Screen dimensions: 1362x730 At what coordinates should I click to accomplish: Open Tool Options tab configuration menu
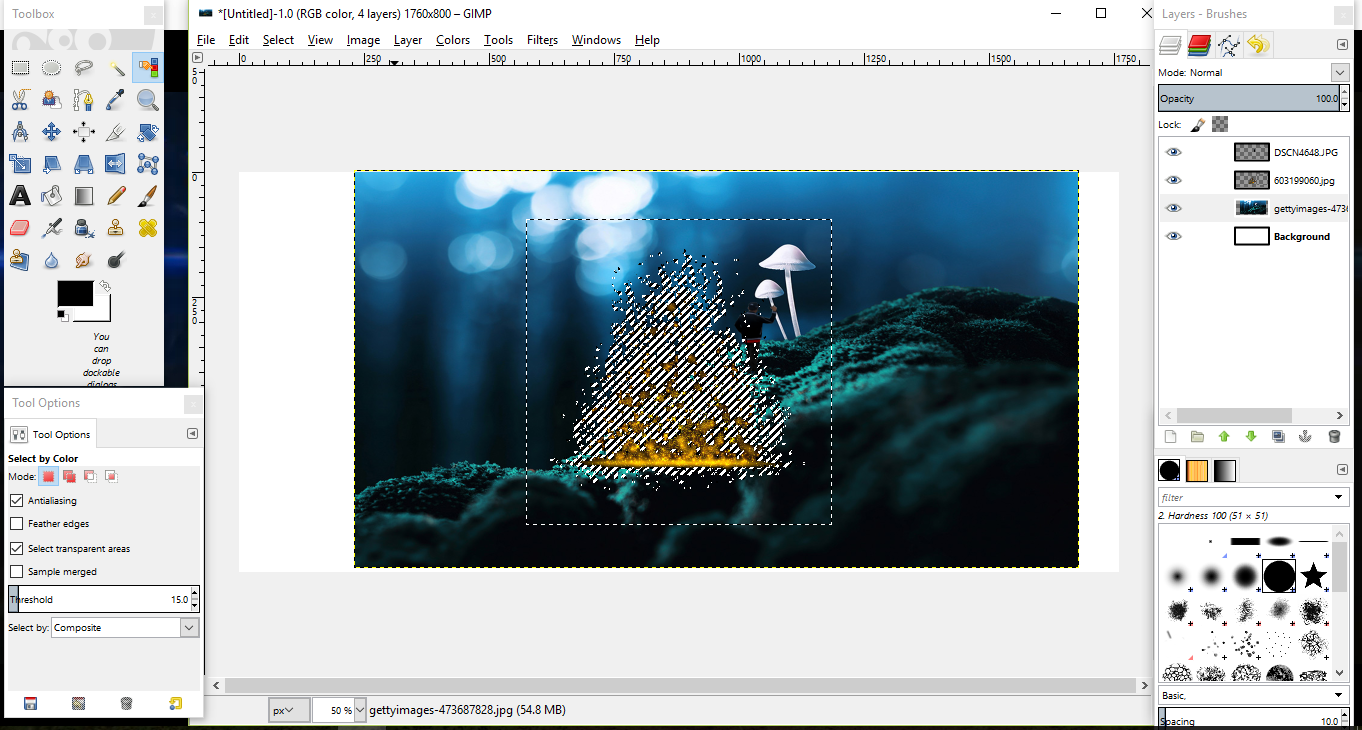coord(192,434)
